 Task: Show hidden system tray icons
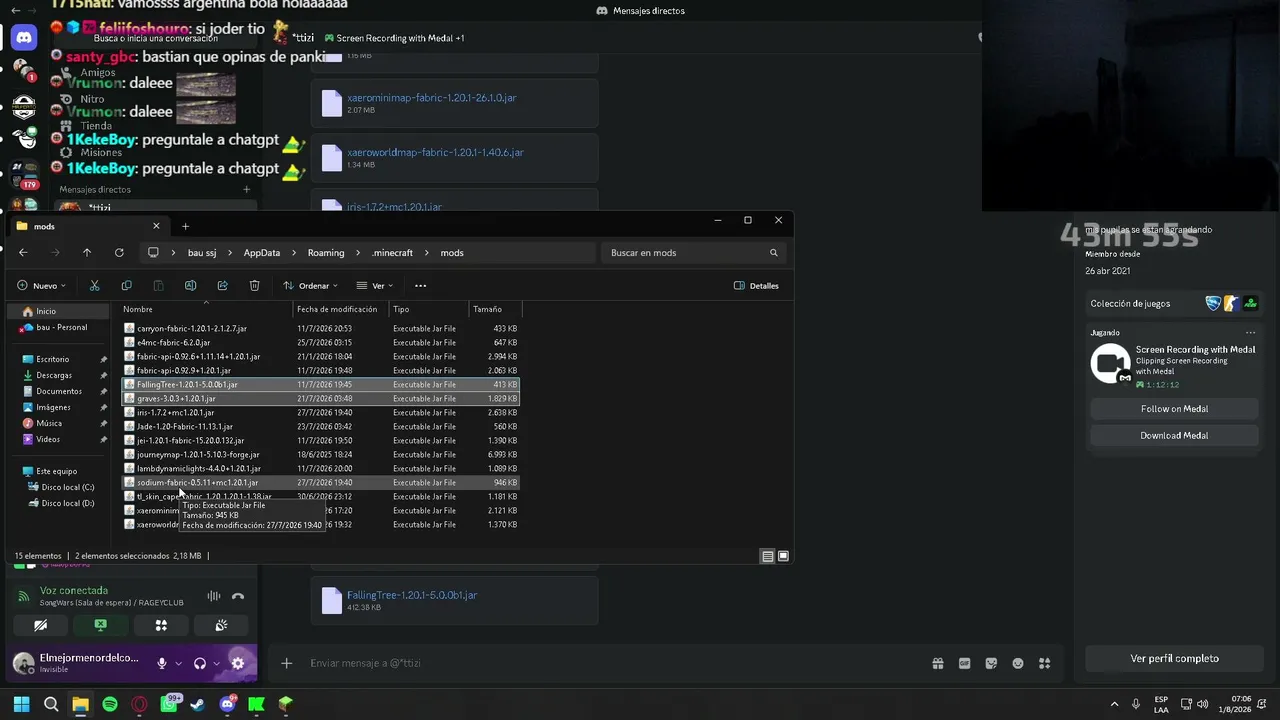click(1114, 705)
